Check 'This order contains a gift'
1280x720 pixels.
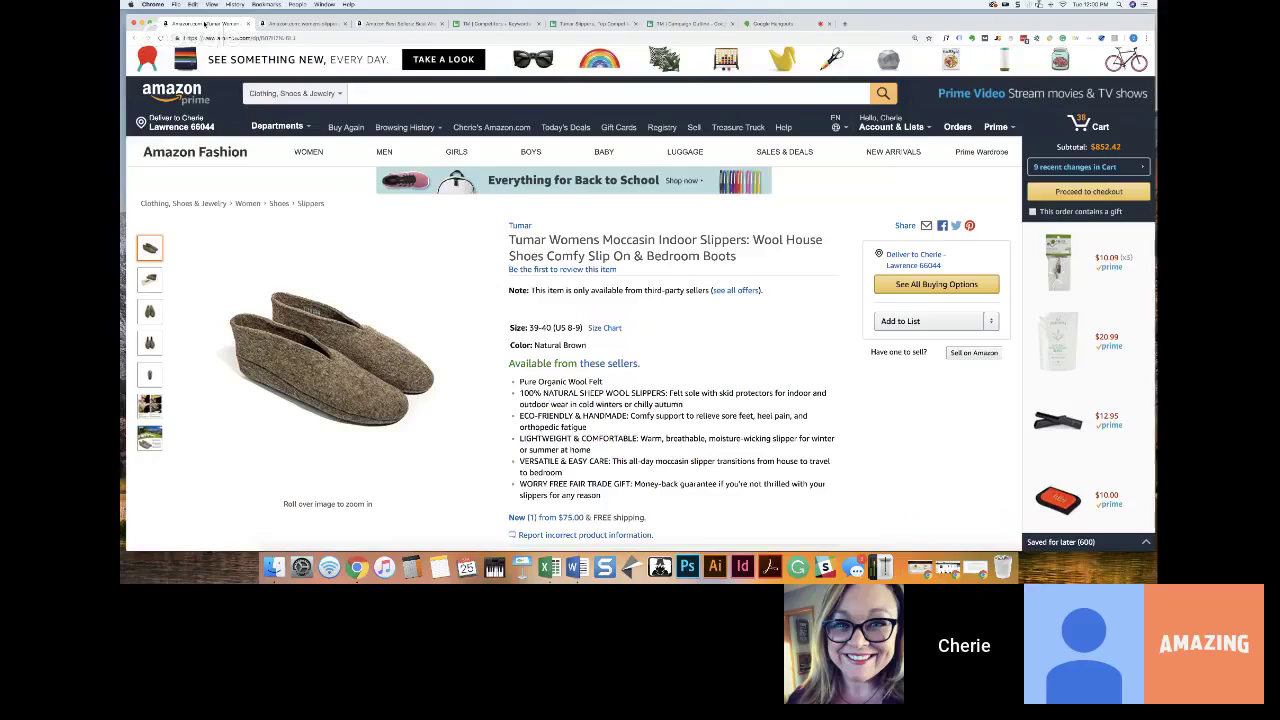[1033, 212]
